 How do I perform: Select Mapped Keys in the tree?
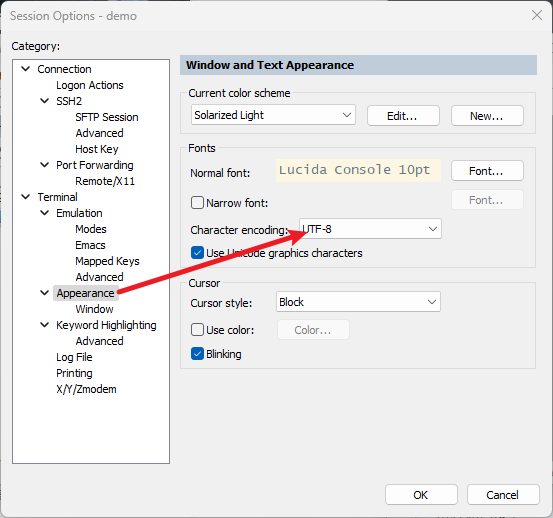(107, 261)
